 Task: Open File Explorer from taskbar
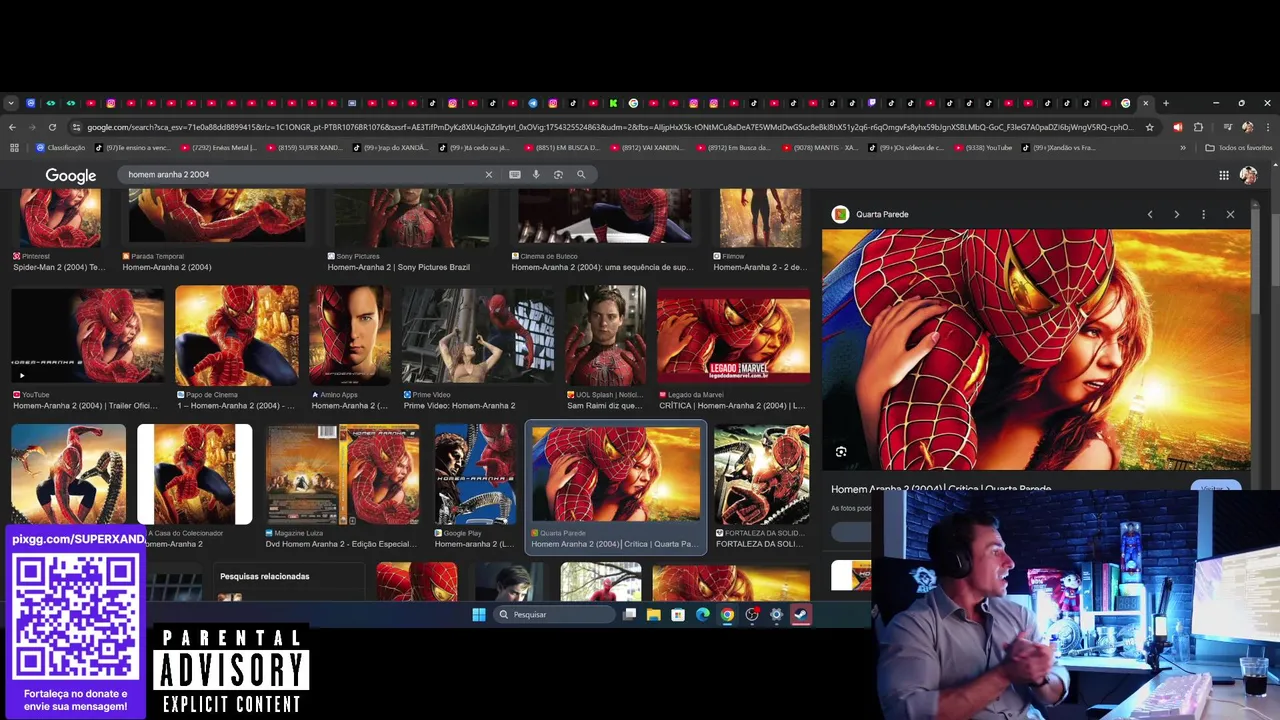pos(653,614)
